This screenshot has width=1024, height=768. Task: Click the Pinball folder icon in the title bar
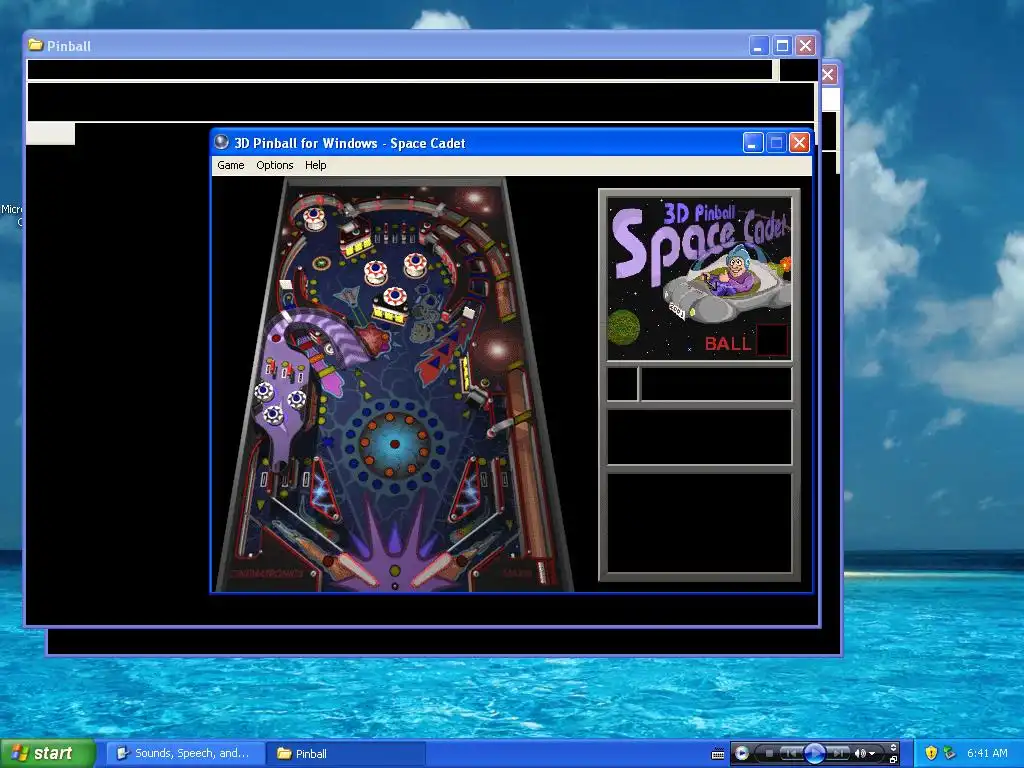click(x=35, y=45)
